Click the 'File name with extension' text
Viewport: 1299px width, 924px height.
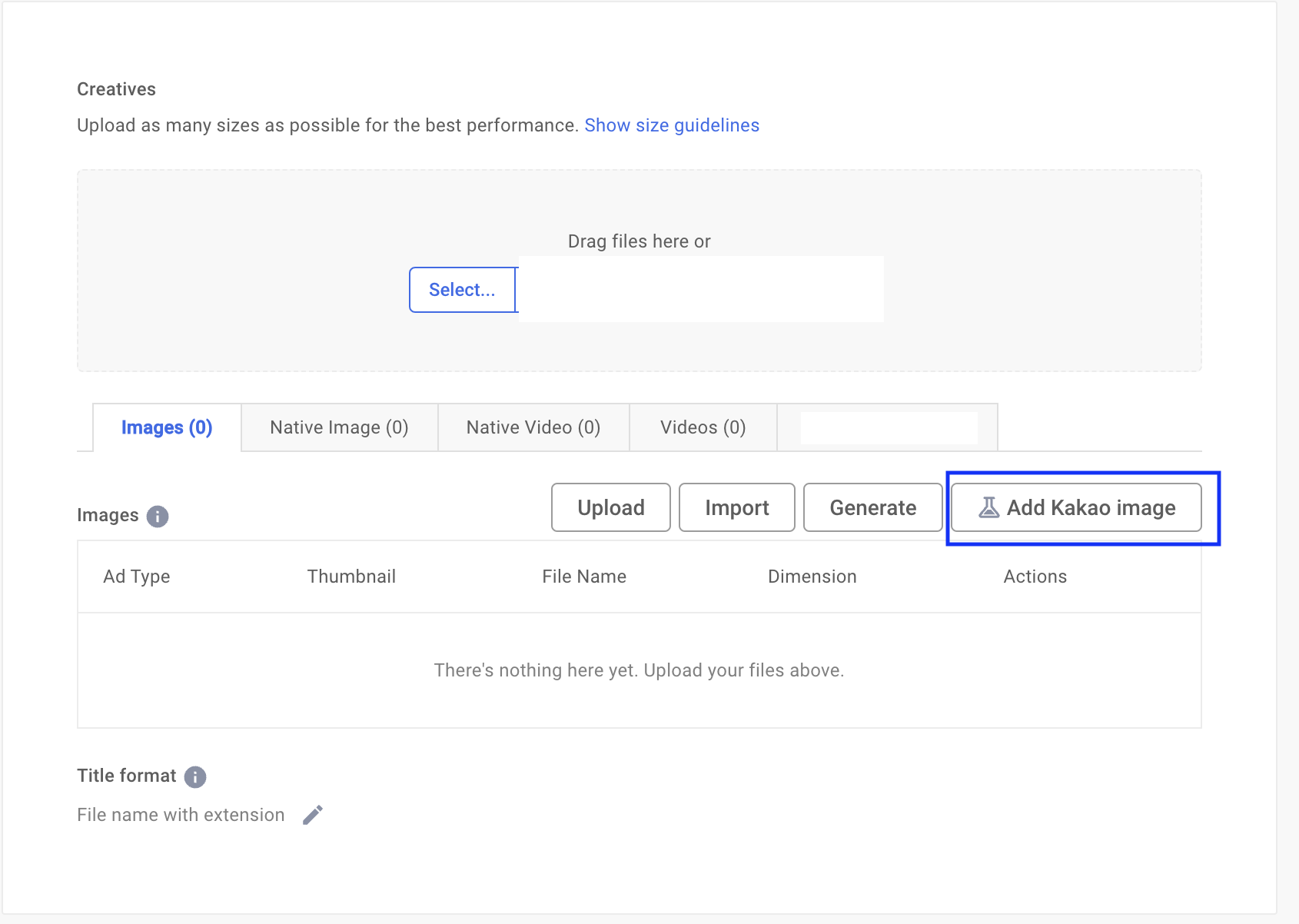(181, 815)
